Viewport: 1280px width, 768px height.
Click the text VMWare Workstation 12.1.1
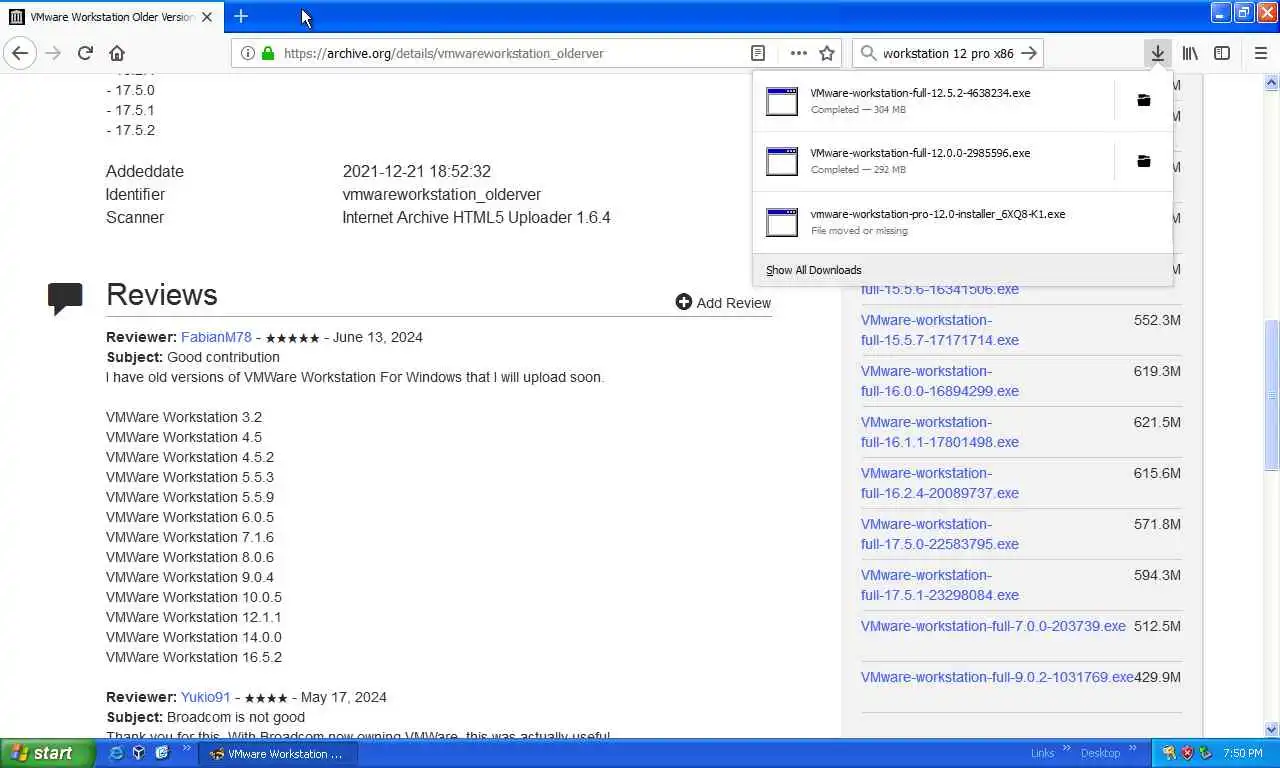(x=194, y=617)
